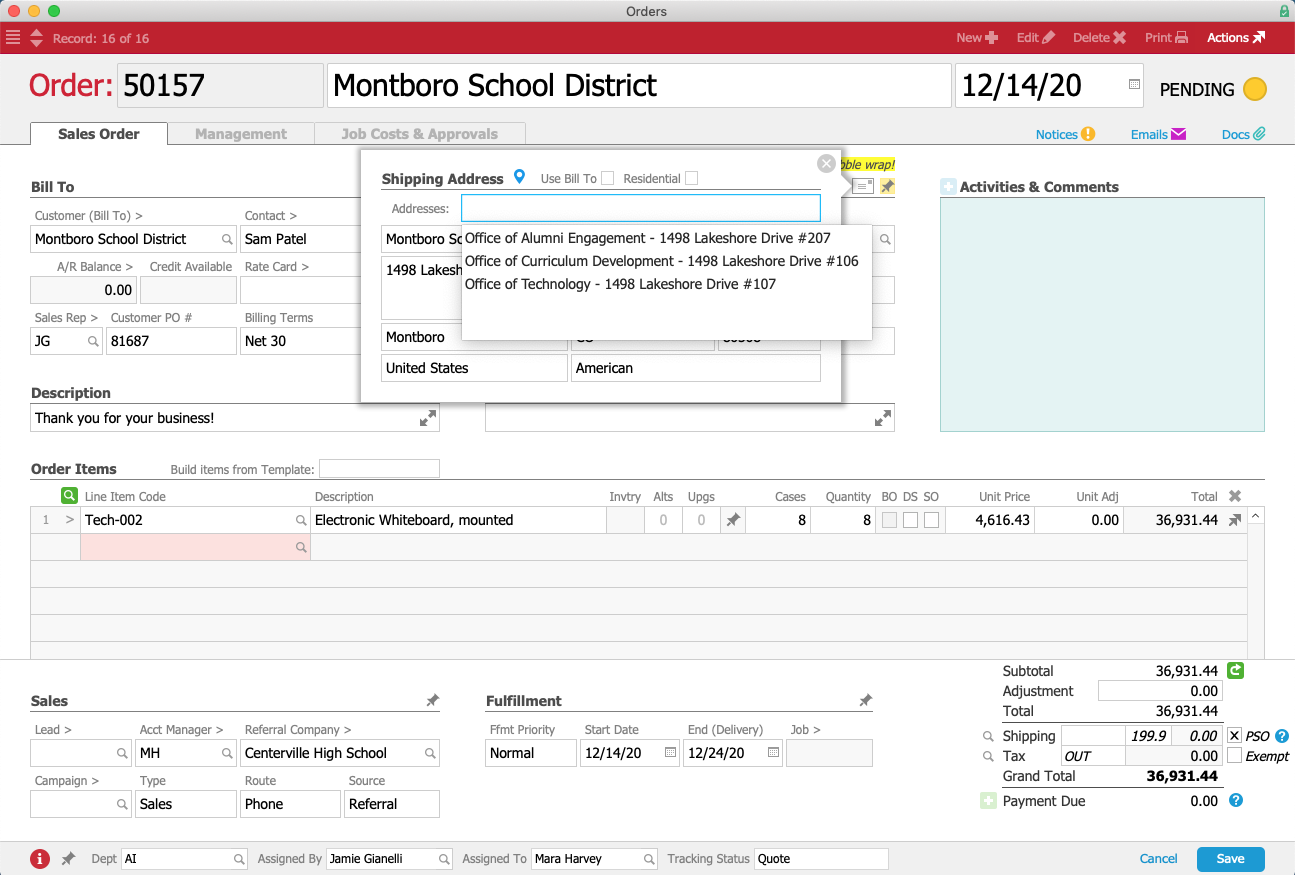Toggle the PSO checkbox
Image resolution: width=1295 pixels, height=875 pixels.
click(x=1234, y=736)
